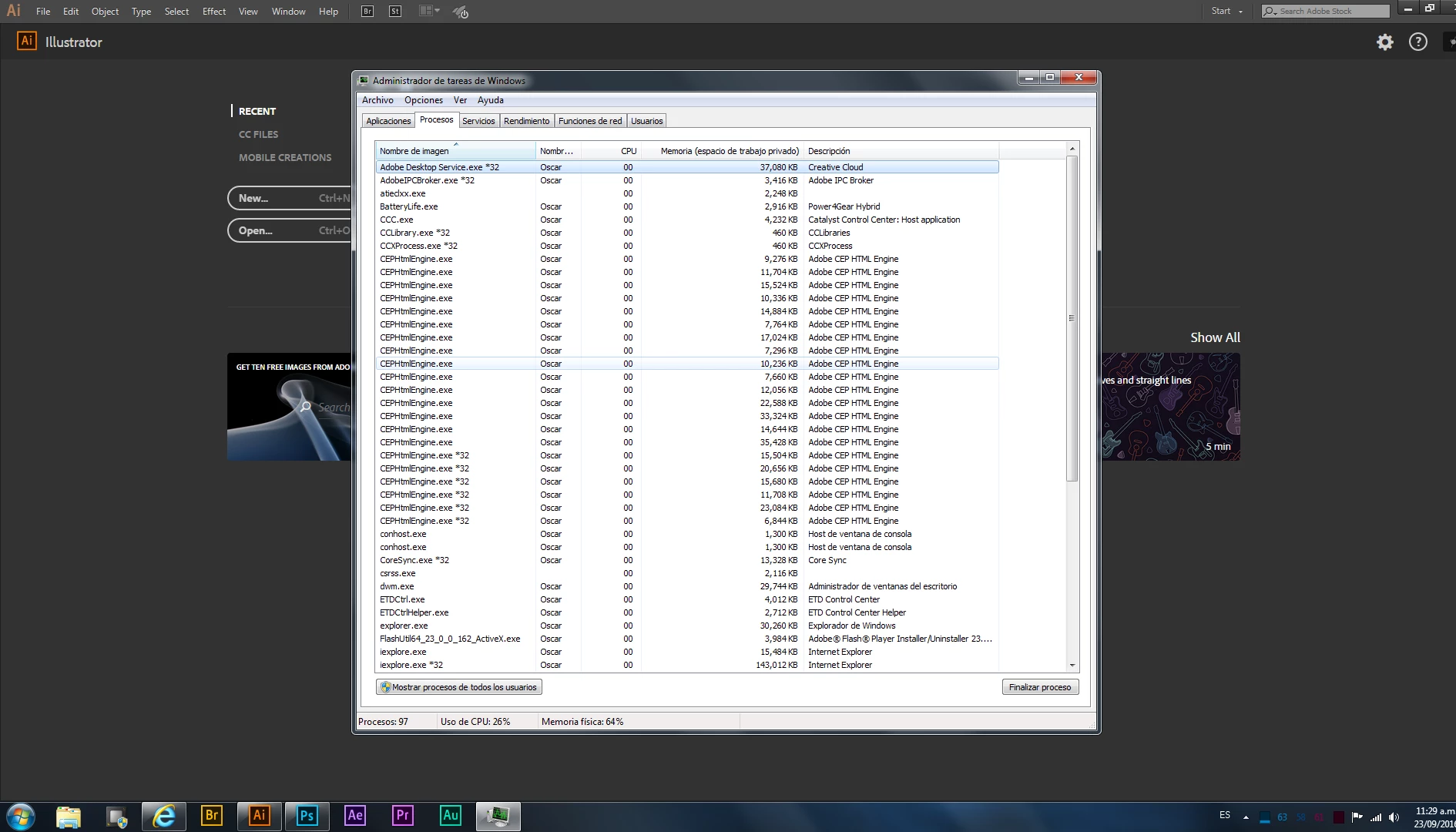Open Archivo menu in Task Manager
The height and width of the screenshot is (832, 1456).
tap(377, 100)
